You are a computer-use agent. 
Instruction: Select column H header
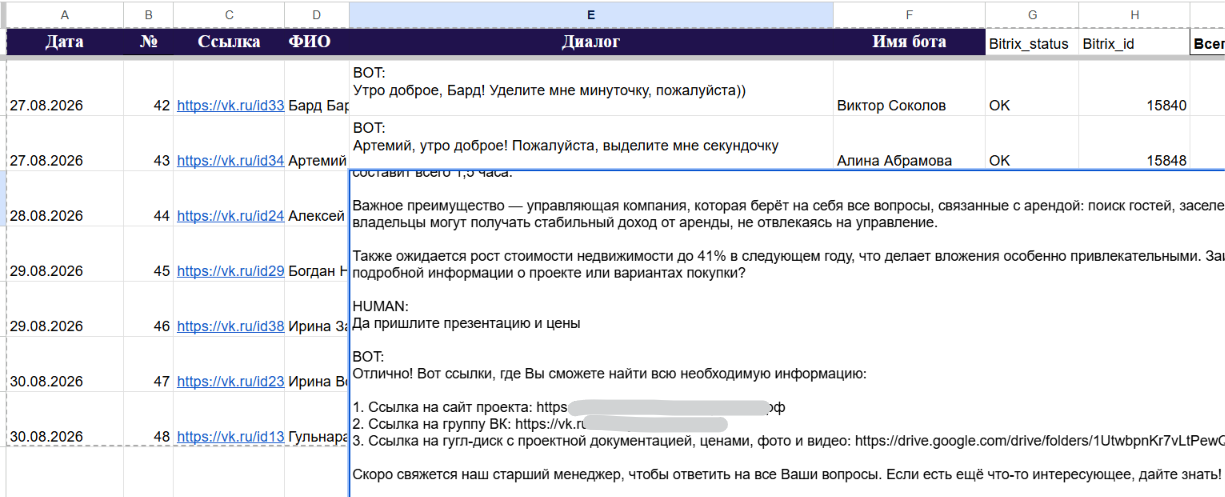tap(1134, 14)
